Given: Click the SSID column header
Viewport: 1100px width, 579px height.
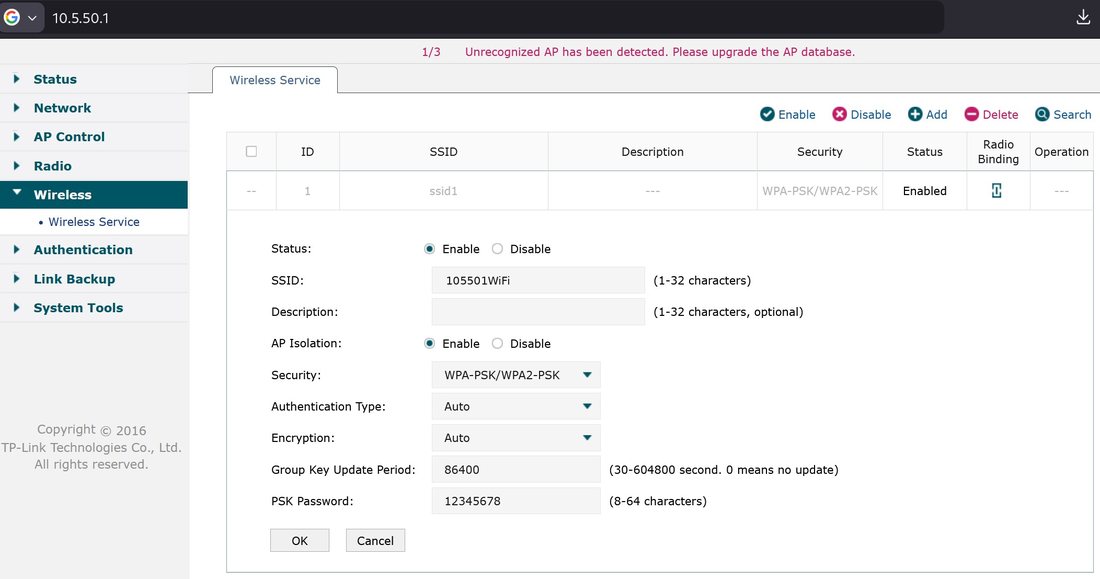Looking at the screenshot, I should pyautogui.click(x=443, y=152).
